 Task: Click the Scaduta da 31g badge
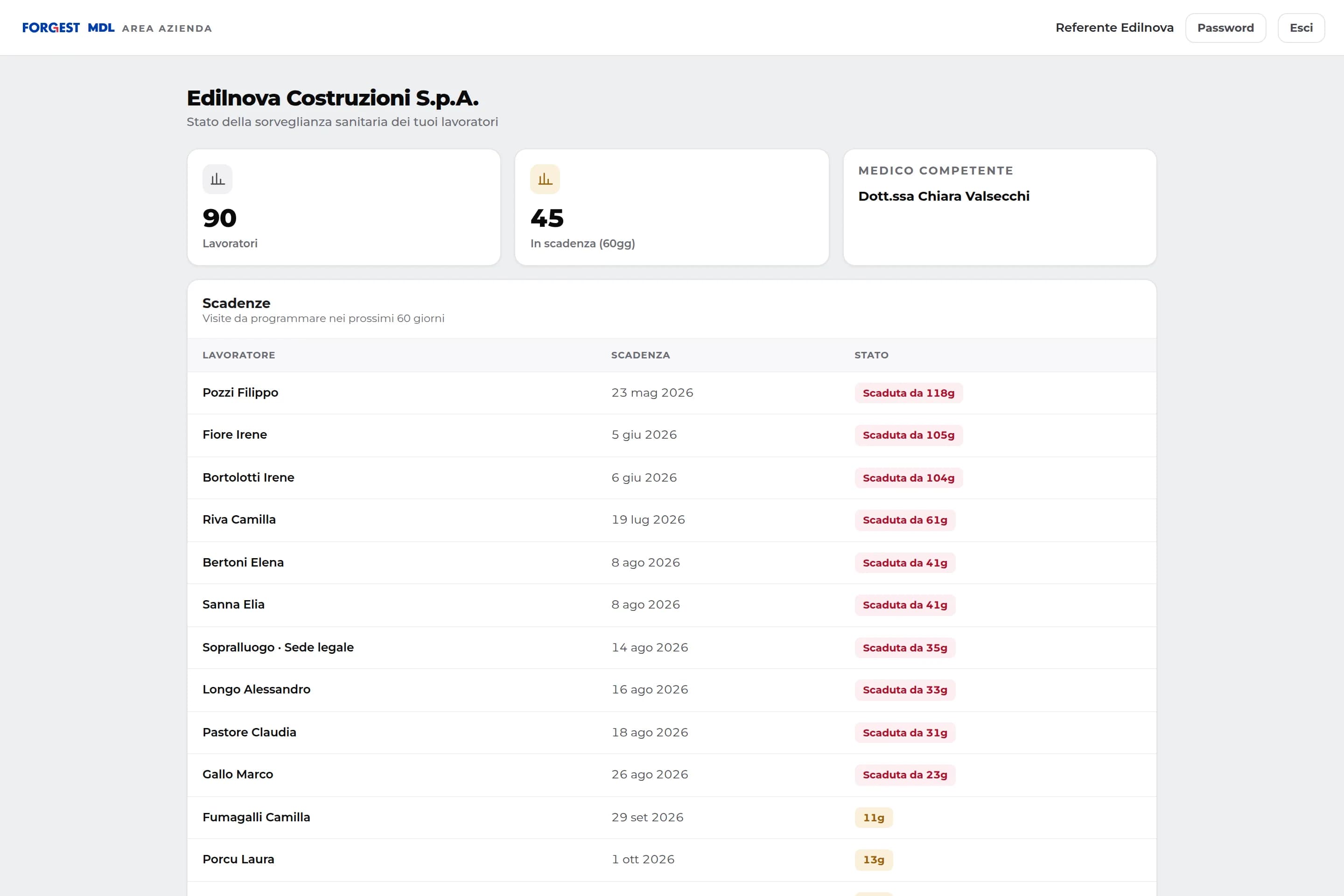(905, 733)
